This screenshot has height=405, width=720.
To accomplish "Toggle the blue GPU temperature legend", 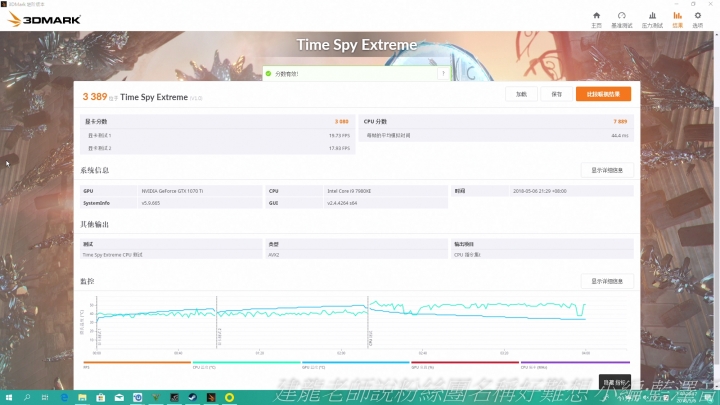I will click(356, 362).
